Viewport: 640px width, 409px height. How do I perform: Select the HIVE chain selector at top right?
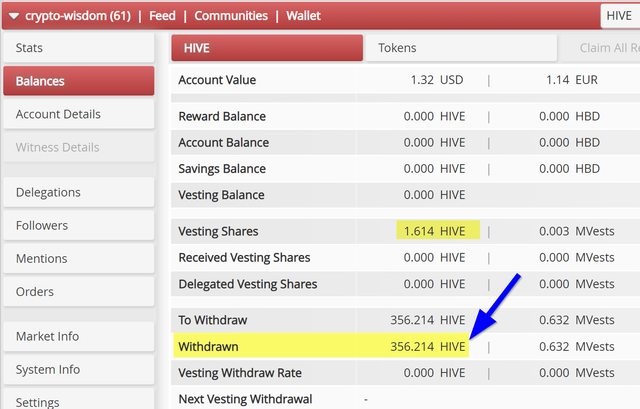(x=620, y=16)
